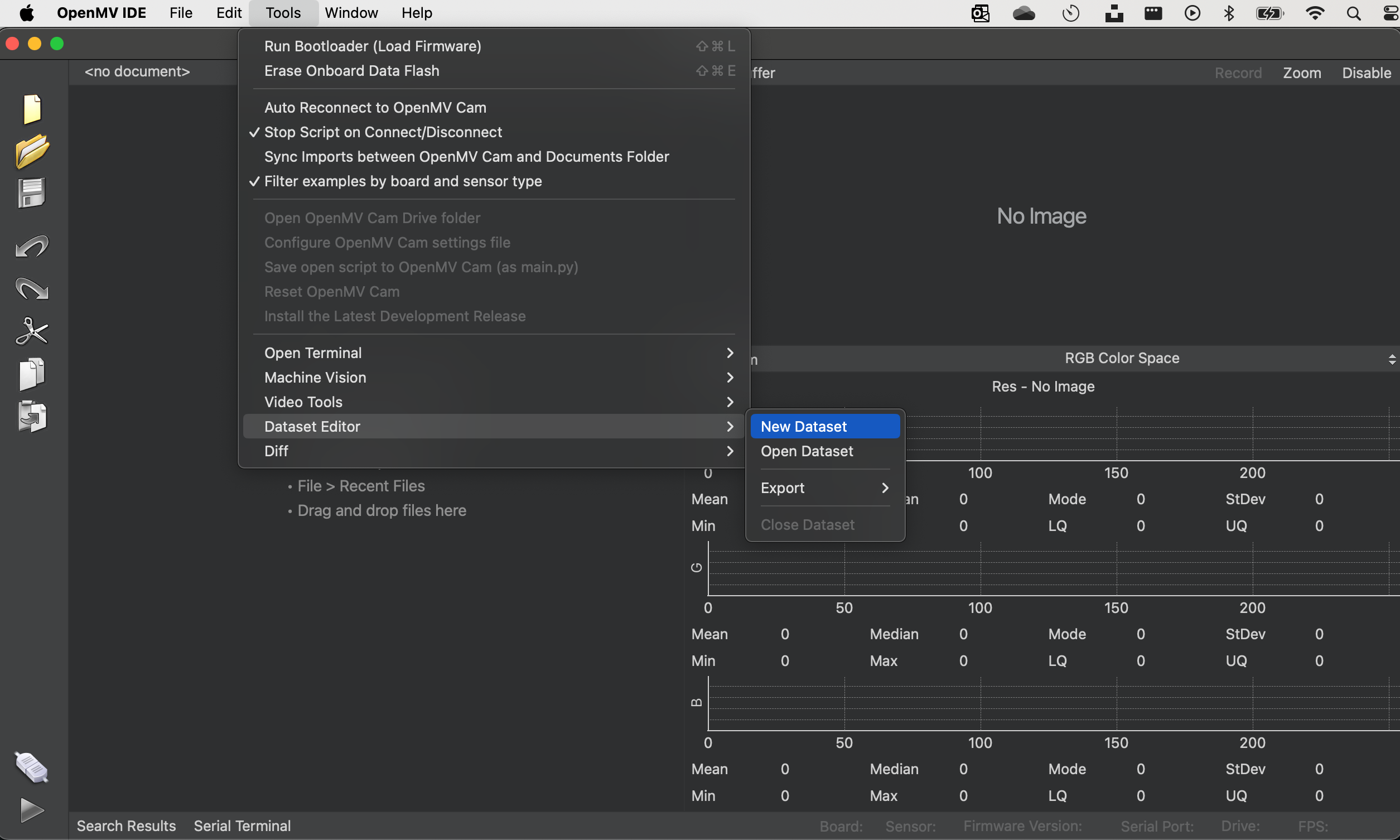Click the Bluetooth icon in menu bar
This screenshot has width=1400, height=840.
tap(1229, 13)
